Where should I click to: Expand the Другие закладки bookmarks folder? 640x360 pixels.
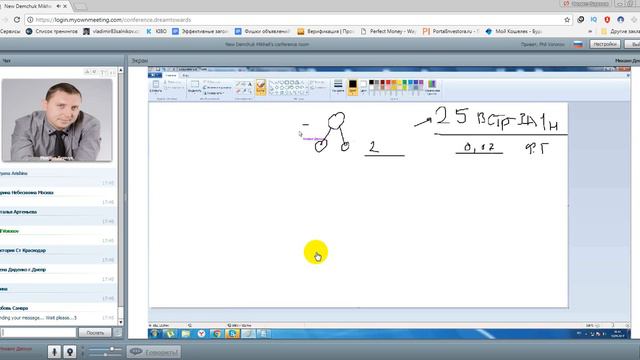pos(620,31)
